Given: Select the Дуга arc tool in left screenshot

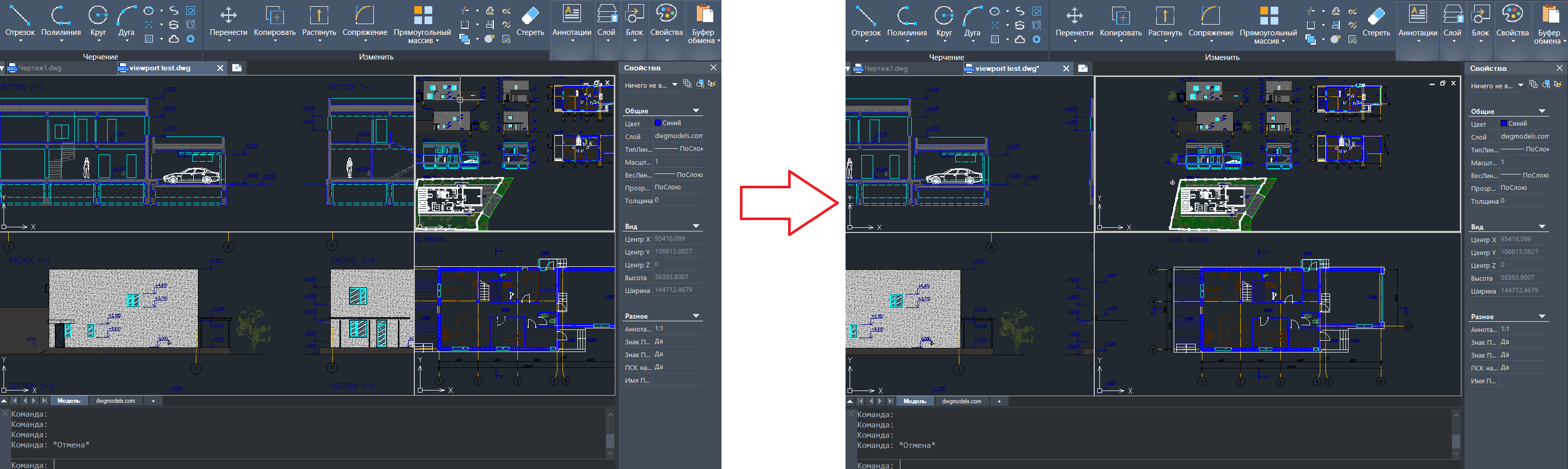Looking at the screenshot, I should [x=126, y=22].
